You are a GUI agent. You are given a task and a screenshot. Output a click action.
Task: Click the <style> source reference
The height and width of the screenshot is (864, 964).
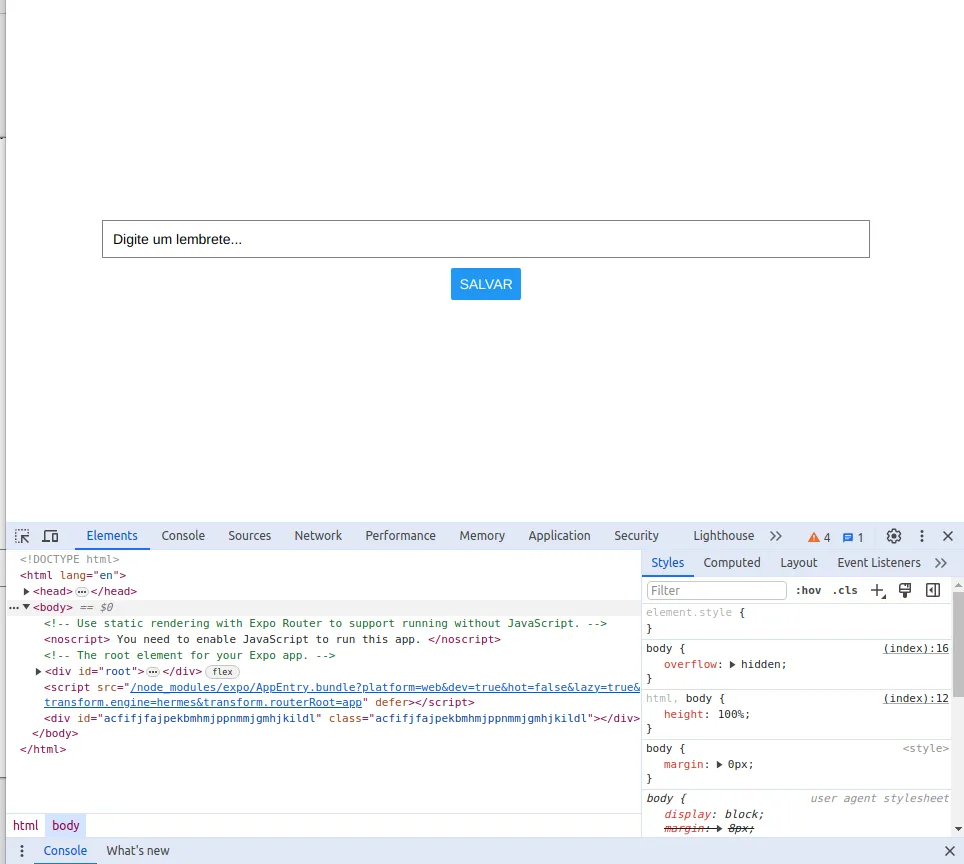pyautogui.click(x=925, y=748)
